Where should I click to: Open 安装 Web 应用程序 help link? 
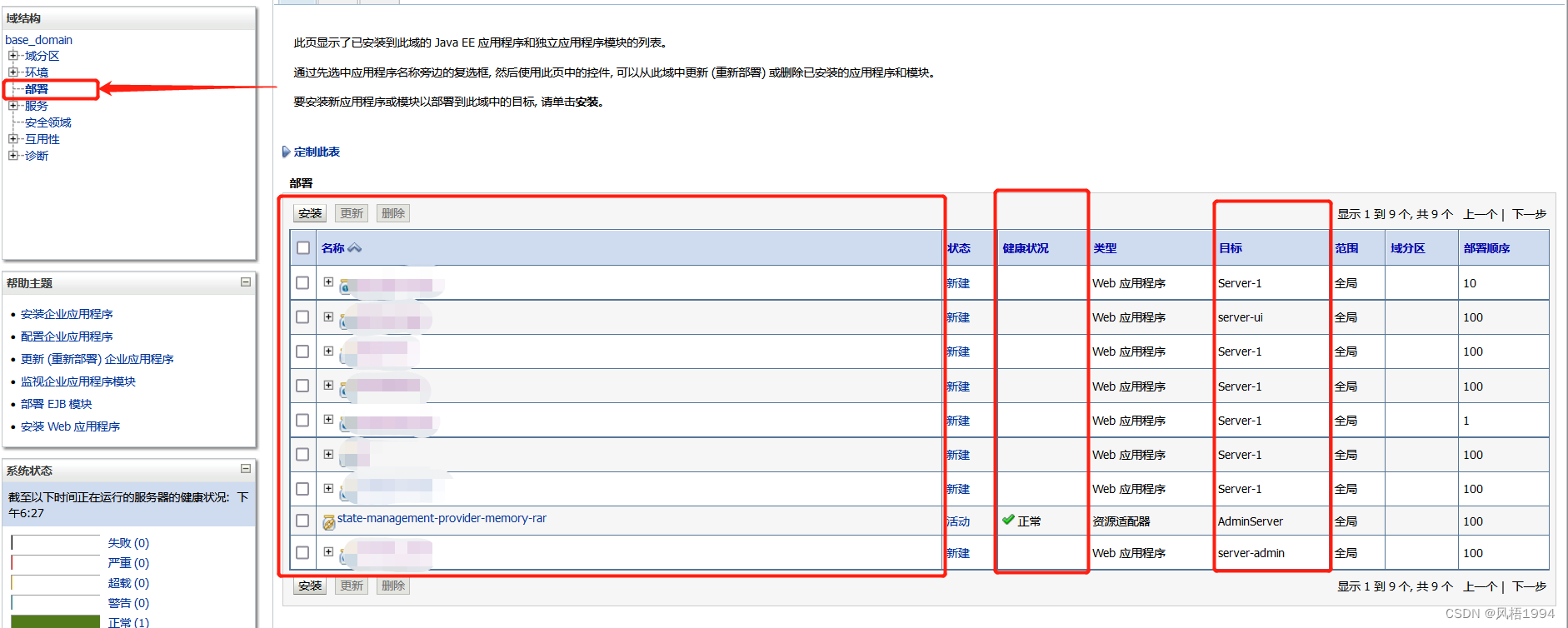pyautogui.click(x=71, y=426)
